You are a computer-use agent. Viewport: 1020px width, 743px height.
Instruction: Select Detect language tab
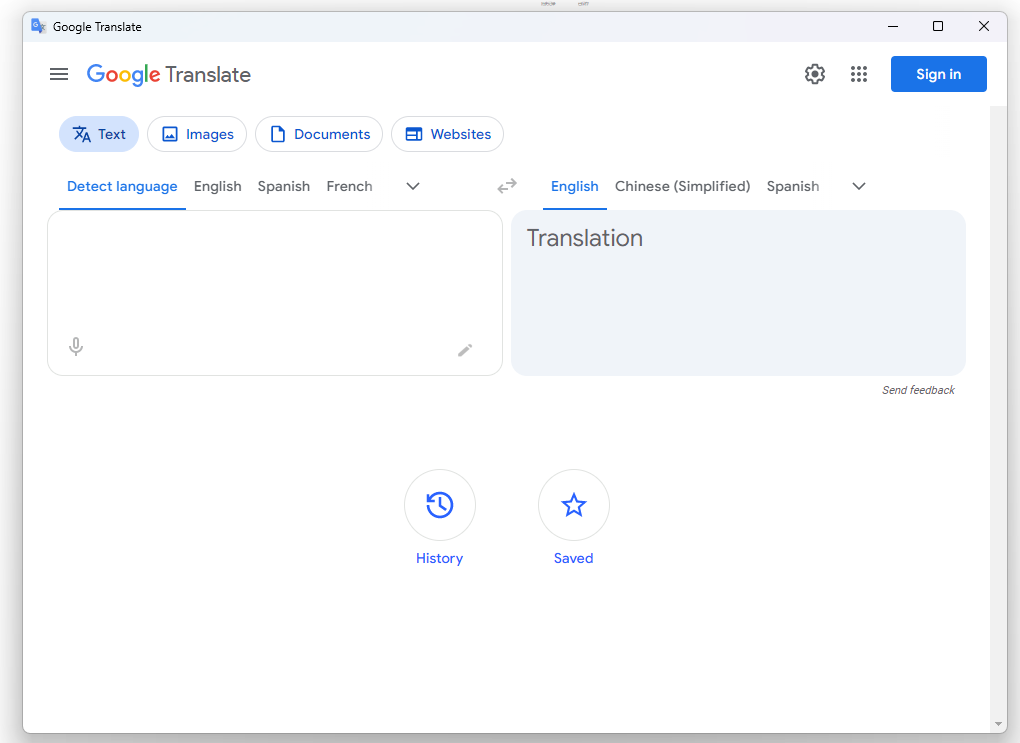(x=122, y=186)
